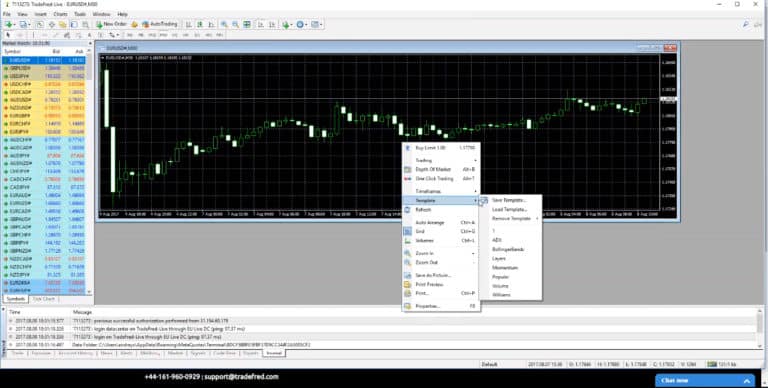Click the zoom in magnifier toolbar icon

point(224,24)
